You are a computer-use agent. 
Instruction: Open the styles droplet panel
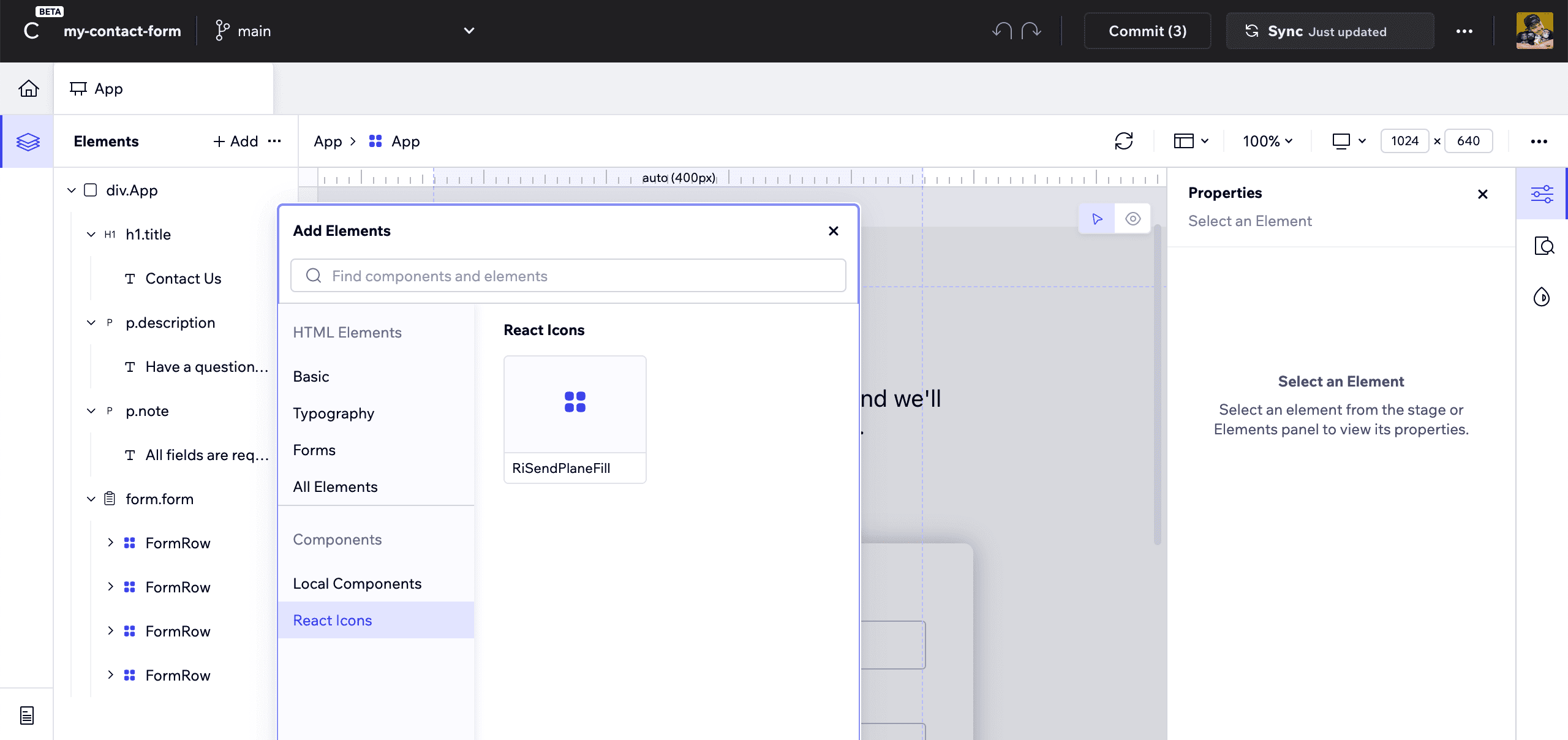[x=1542, y=297]
